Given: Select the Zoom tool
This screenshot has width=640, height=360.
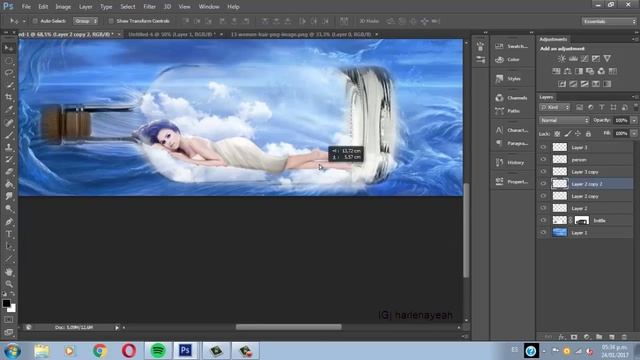Looking at the screenshot, I should 9,284.
